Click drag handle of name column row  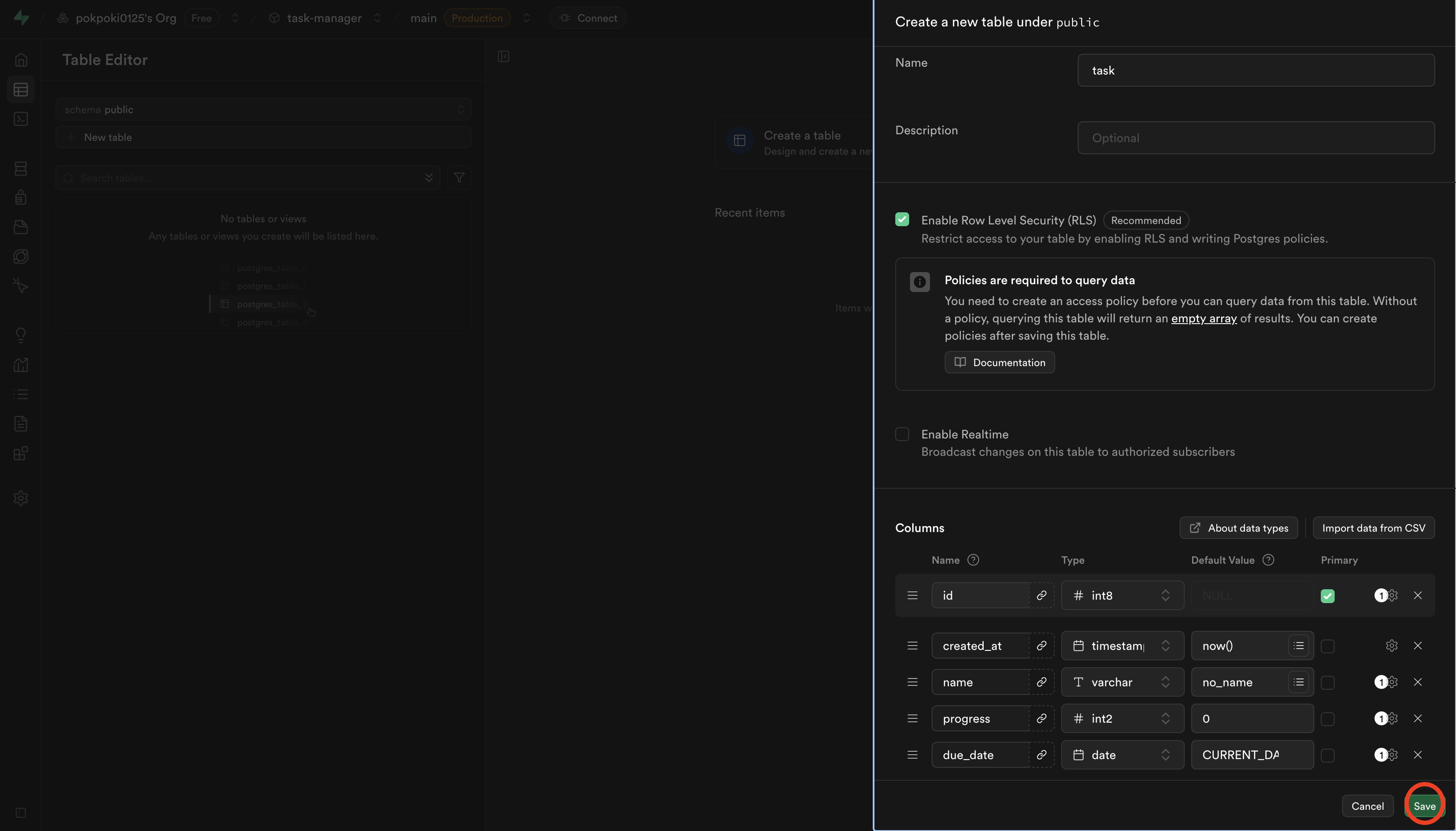[912, 682]
